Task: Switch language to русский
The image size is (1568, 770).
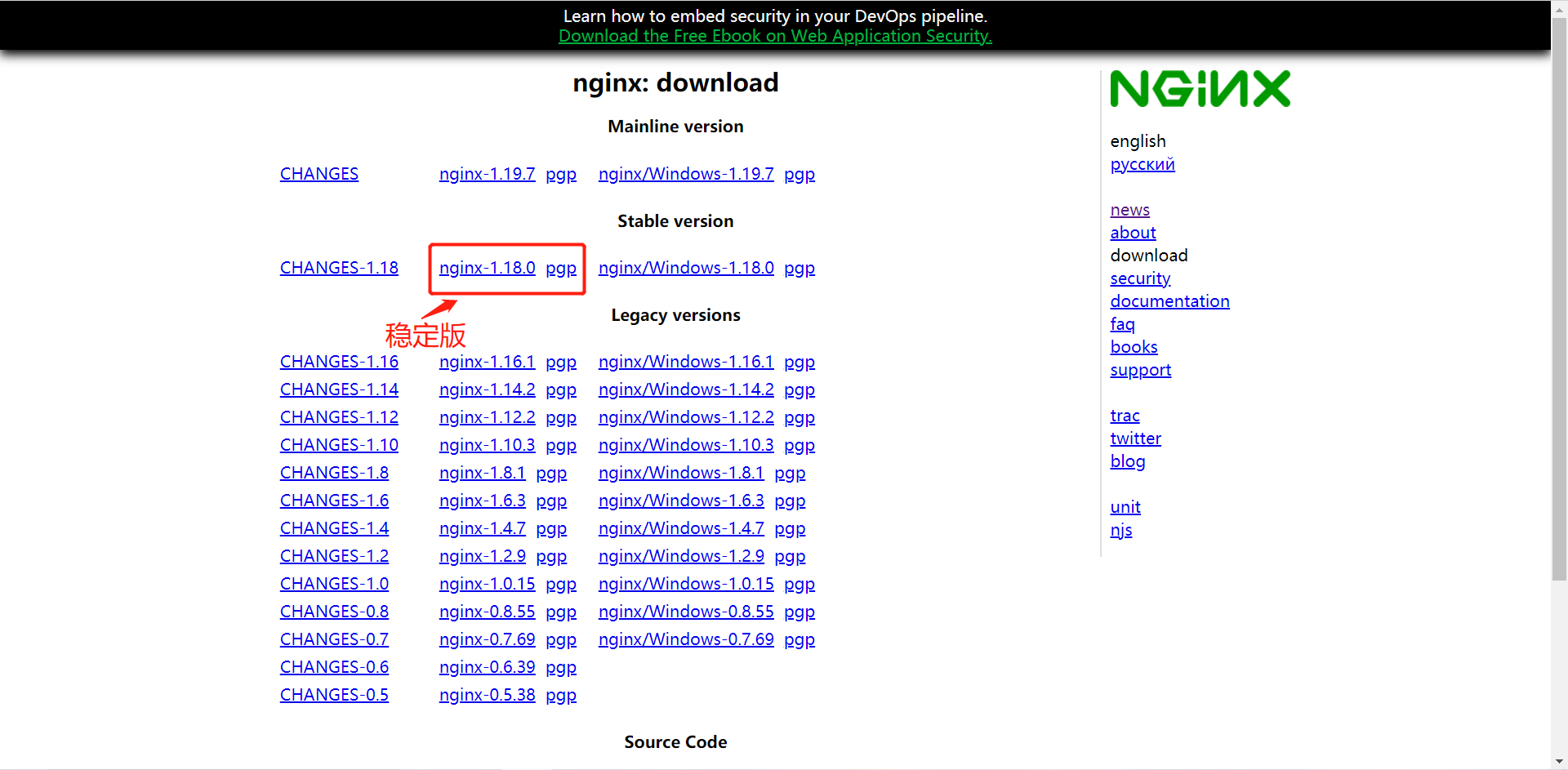Action: coord(1143,164)
